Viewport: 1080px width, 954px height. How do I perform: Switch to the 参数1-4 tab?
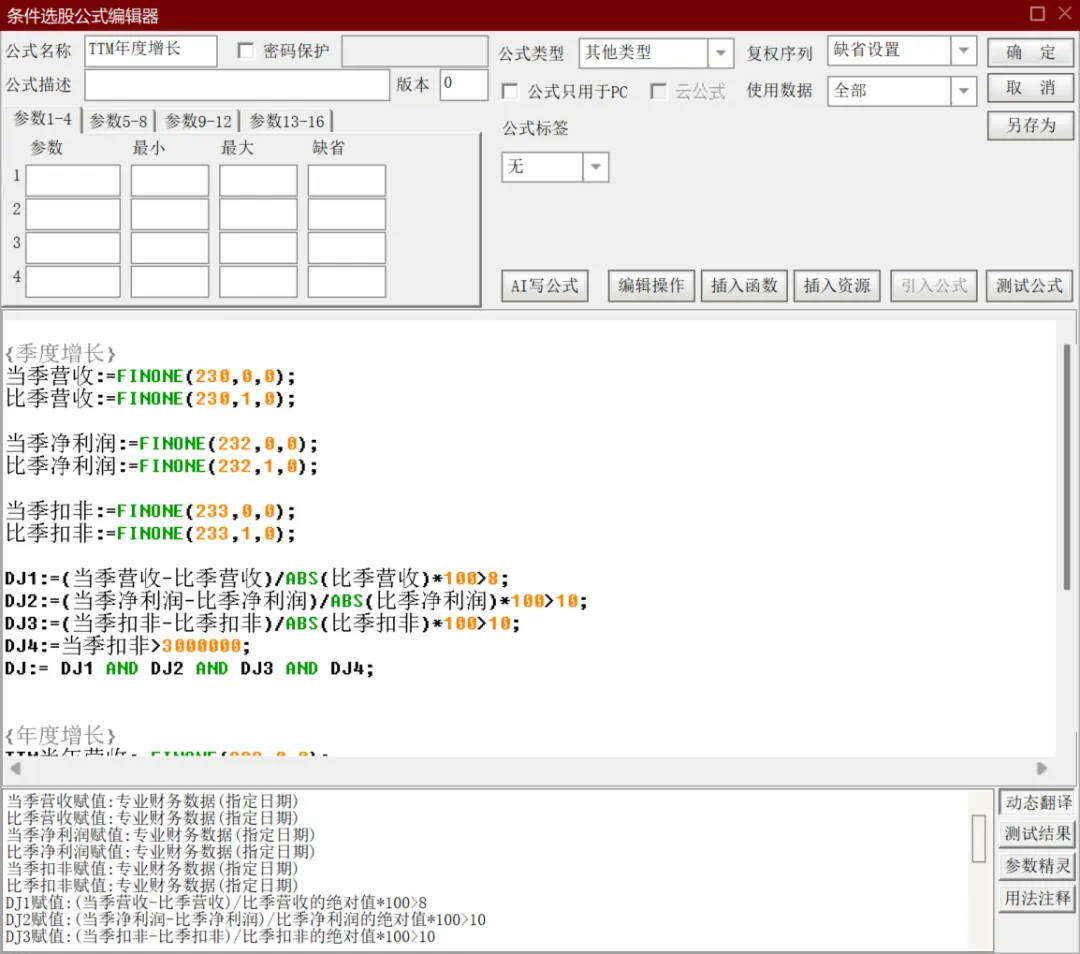coord(43,119)
